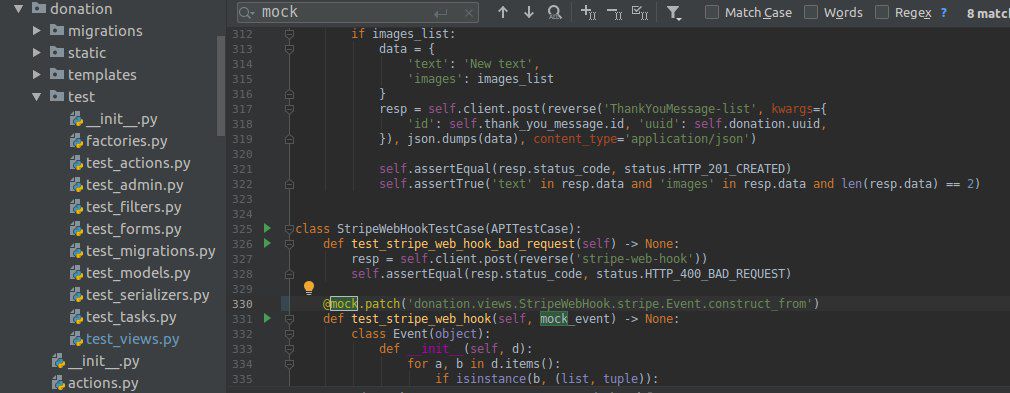The height and width of the screenshot is (393, 1010).
Task: Click 'stripe-web-hook' string in line 327
Action: pos(633,258)
